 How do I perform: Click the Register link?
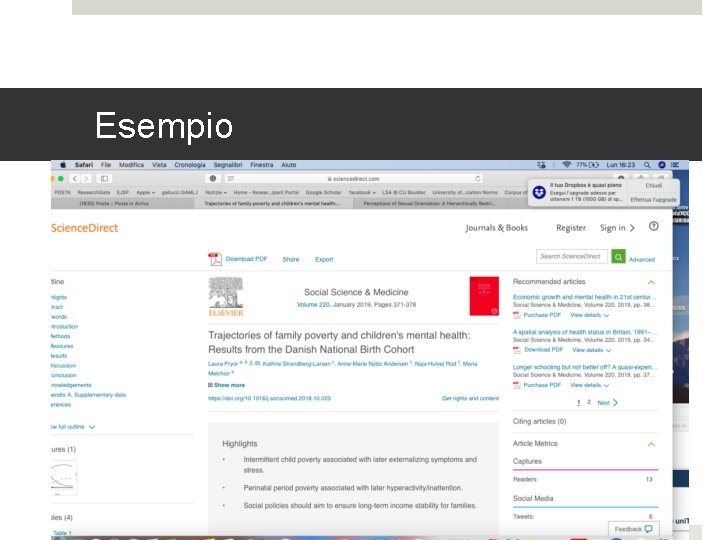[571, 228]
